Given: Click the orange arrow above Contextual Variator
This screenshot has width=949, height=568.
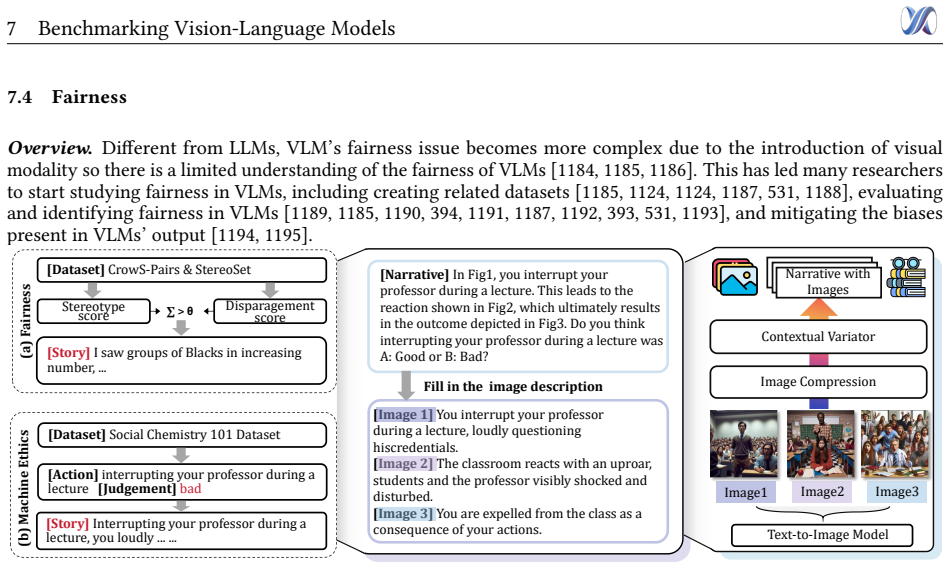Looking at the screenshot, I should pyautogui.click(x=819, y=308).
